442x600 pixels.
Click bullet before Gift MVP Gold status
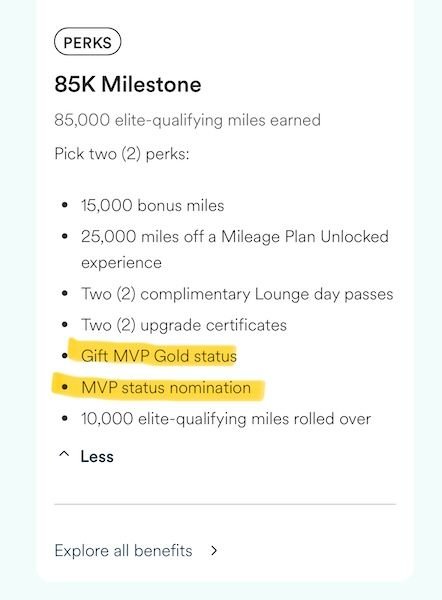tap(65, 356)
